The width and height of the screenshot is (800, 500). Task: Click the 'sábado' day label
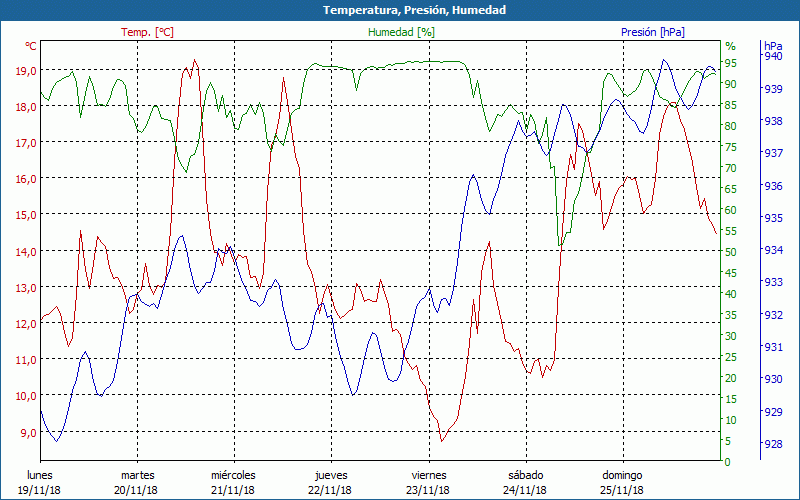(526, 476)
